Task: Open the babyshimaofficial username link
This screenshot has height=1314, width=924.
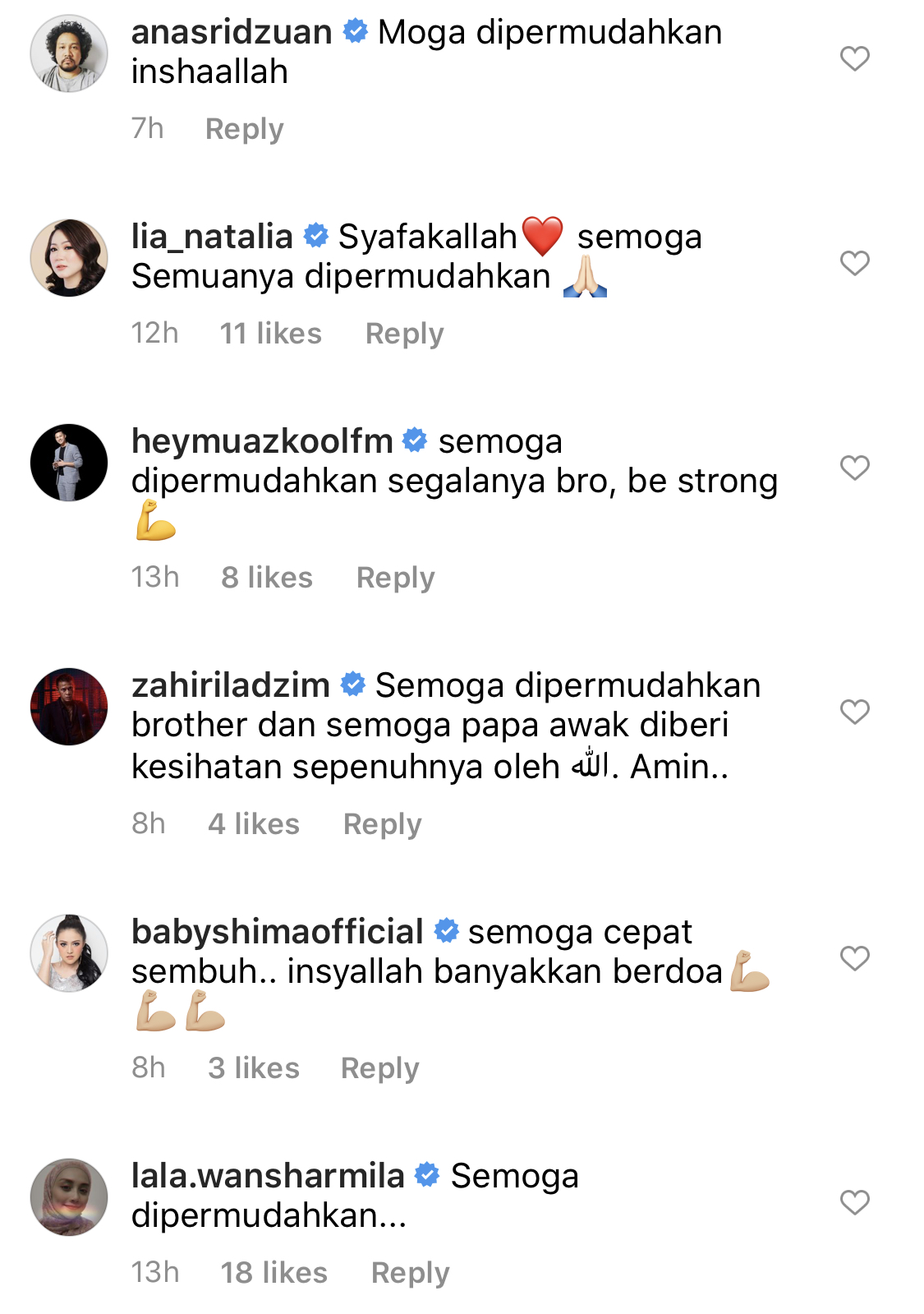Action: [278, 932]
